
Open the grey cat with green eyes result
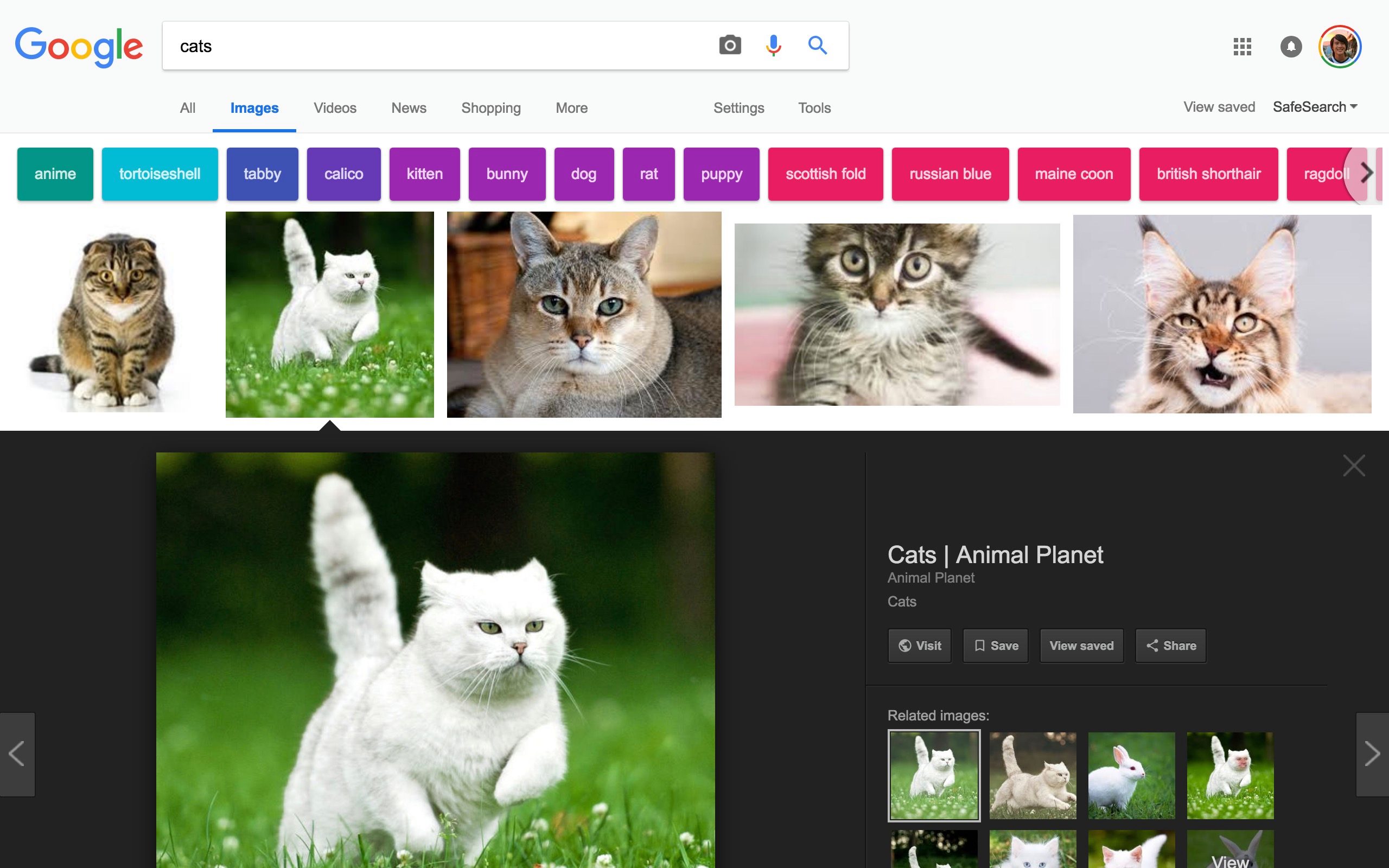point(584,314)
